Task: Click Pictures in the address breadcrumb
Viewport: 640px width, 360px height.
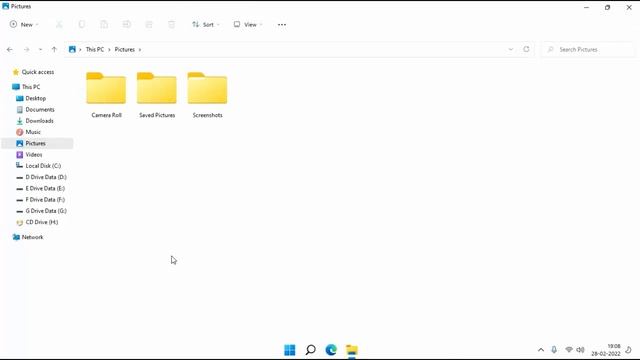Action: (x=124, y=49)
